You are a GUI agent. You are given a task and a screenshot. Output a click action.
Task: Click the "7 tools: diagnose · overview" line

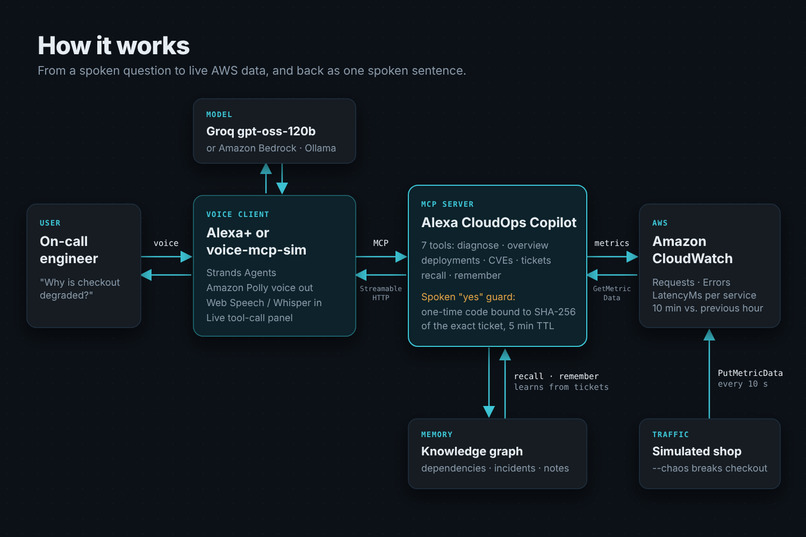485,246
